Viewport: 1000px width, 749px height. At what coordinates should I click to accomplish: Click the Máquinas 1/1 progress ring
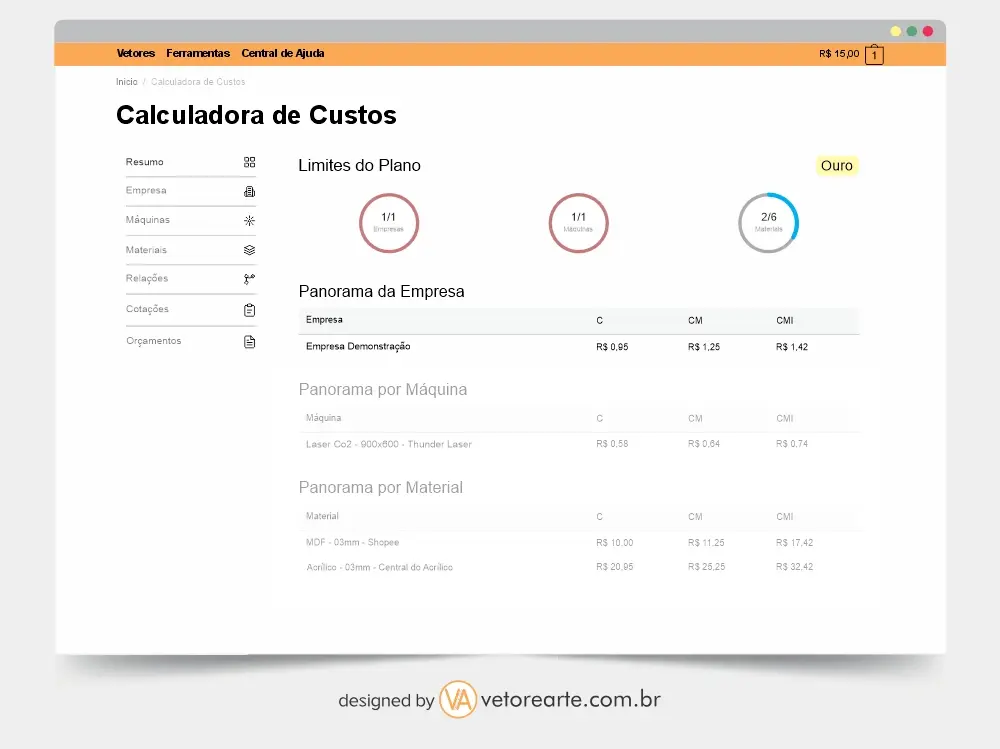click(x=578, y=223)
